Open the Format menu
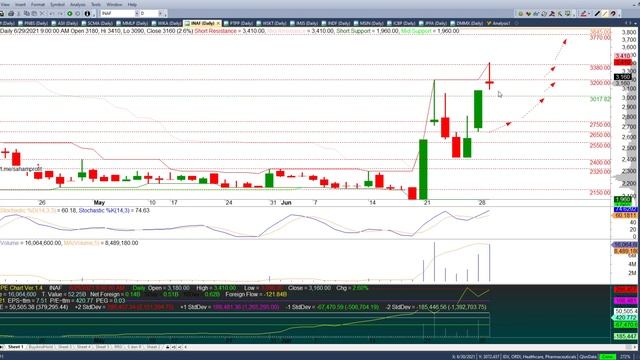 (x=38, y=4)
